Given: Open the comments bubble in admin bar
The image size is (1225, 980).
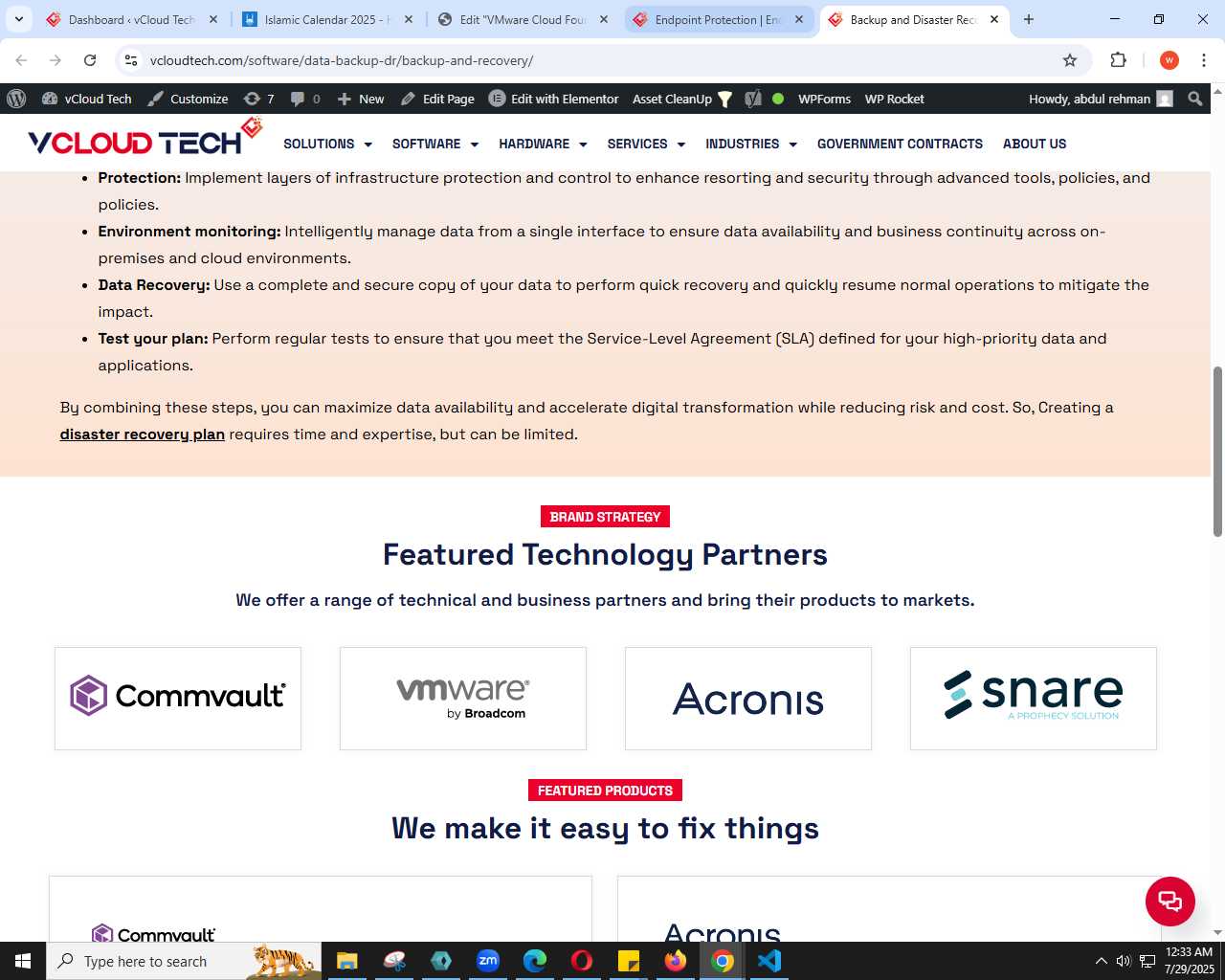Looking at the screenshot, I should point(305,99).
